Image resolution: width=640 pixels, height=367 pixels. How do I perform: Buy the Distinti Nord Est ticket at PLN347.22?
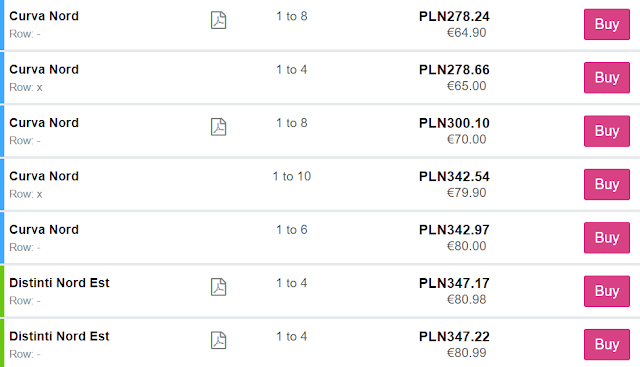coord(607,344)
